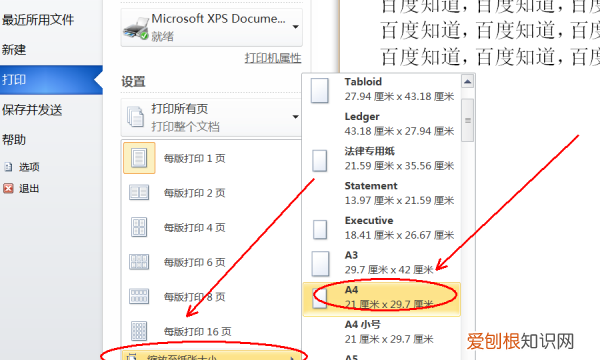This screenshot has height=360, width=600.
Task: Click the Tabloid 27.94 x 43.18 label
Action: click(x=399, y=89)
